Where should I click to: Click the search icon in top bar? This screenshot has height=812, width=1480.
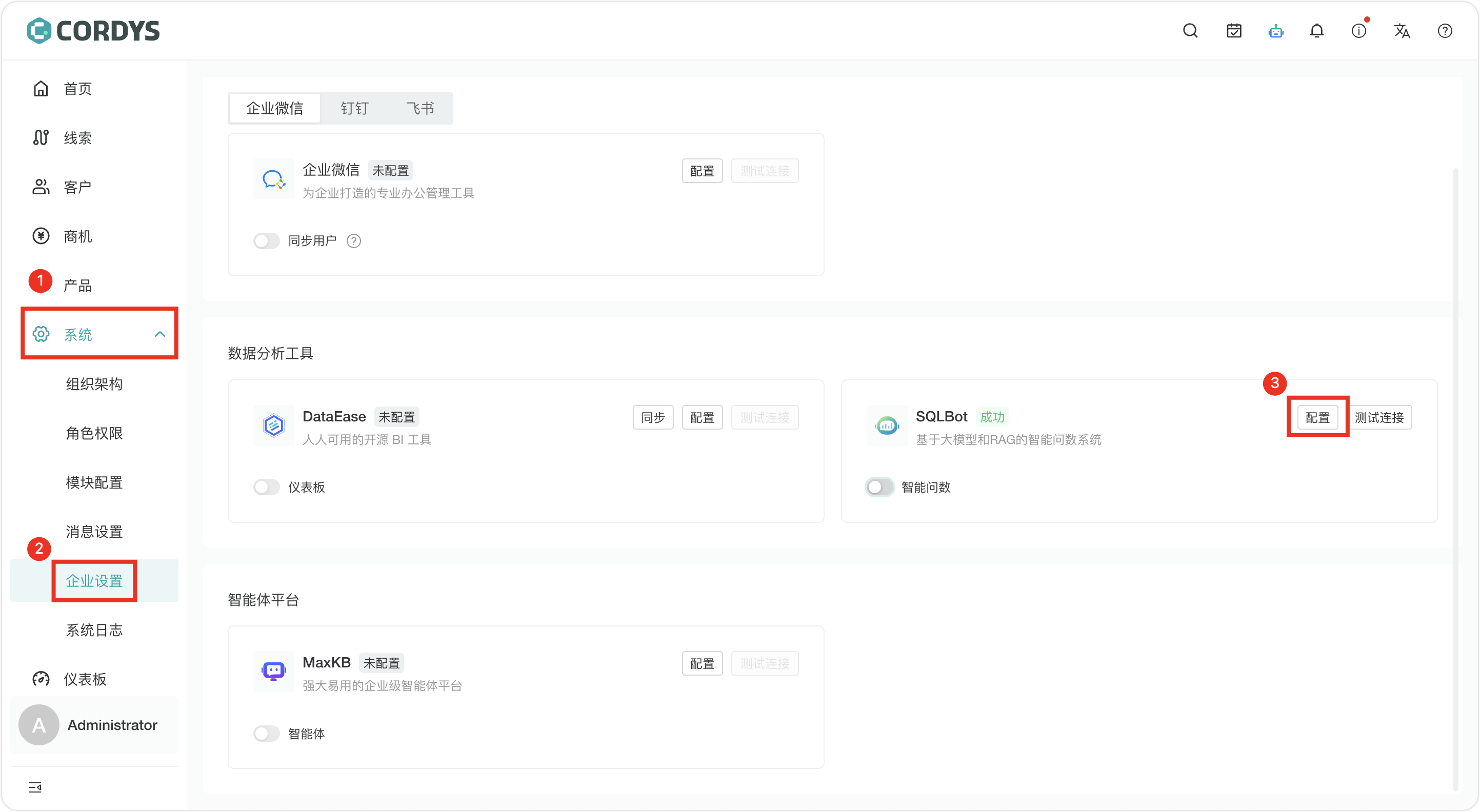click(x=1190, y=31)
